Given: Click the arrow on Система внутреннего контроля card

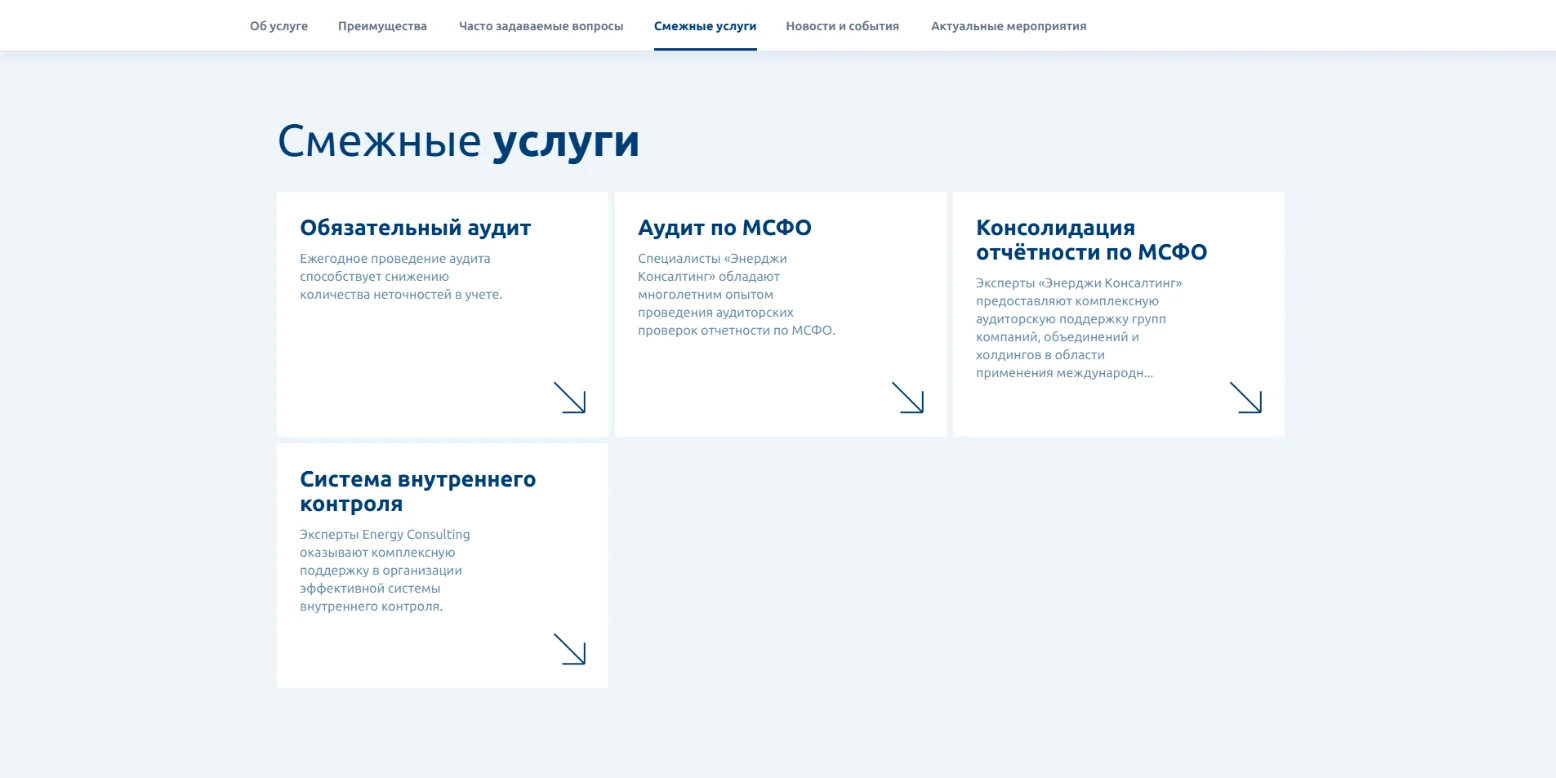Looking at the screenshot, I should 569,649.
